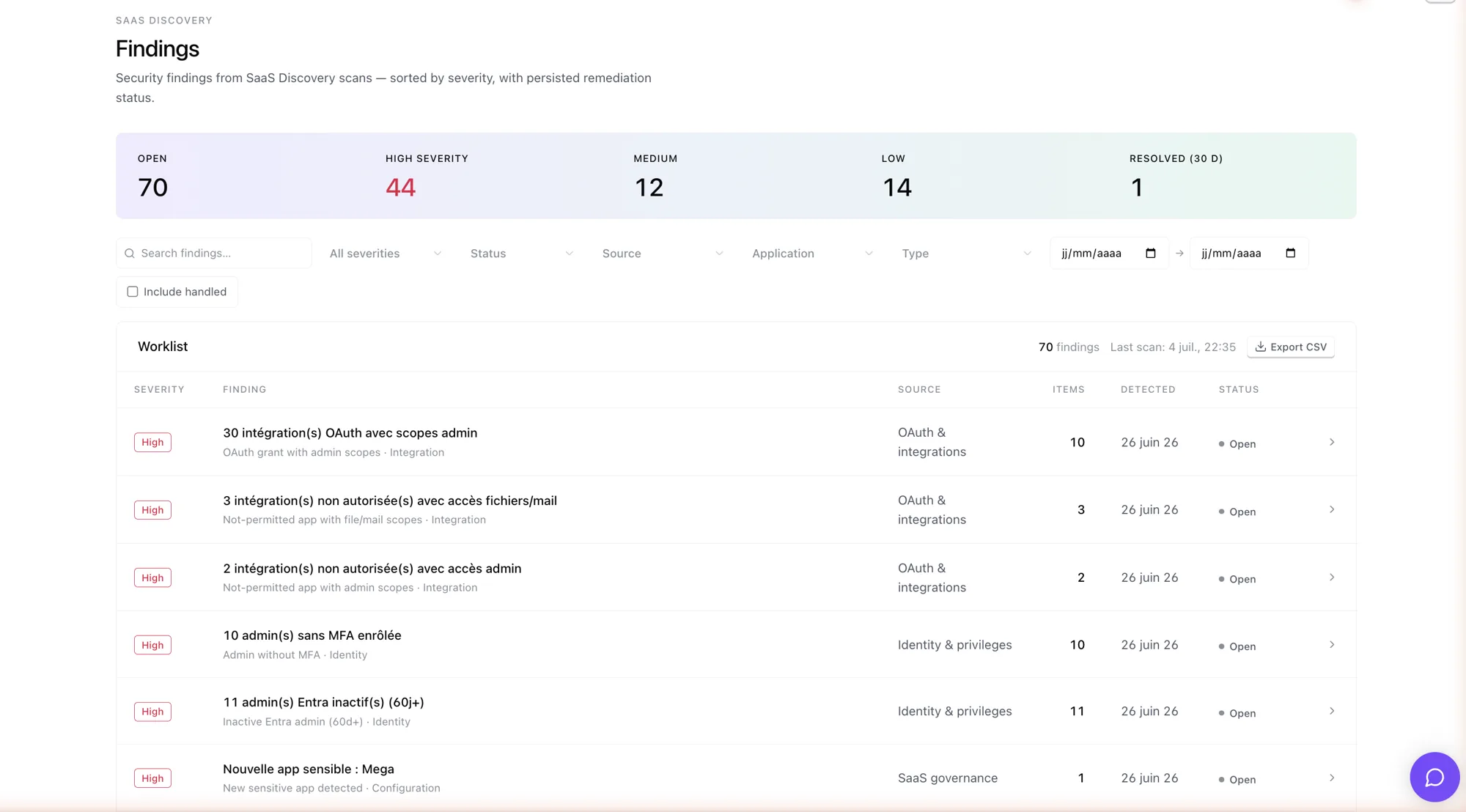
Task: Click the DETECTED column header
Action: pos(1148,389)
